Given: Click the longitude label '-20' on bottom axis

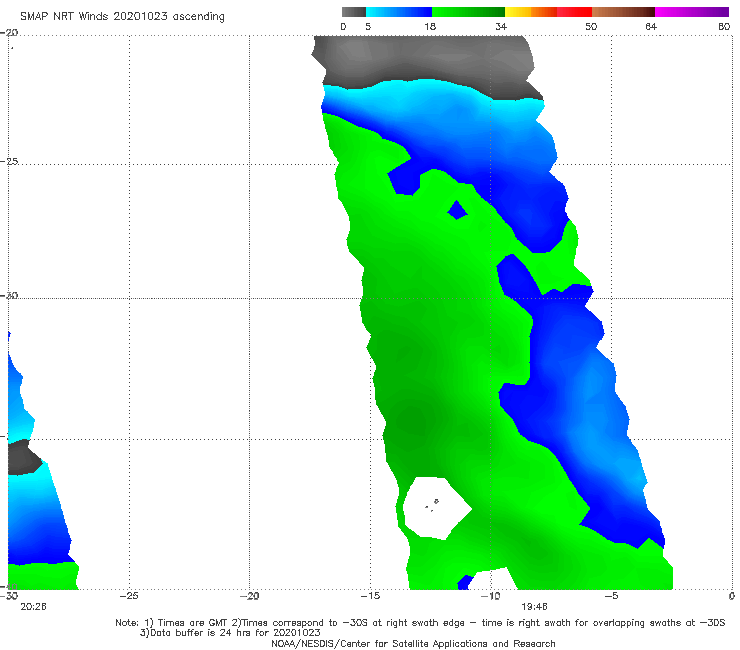Looking at the screenshot, I should click(x=249, y=596).
